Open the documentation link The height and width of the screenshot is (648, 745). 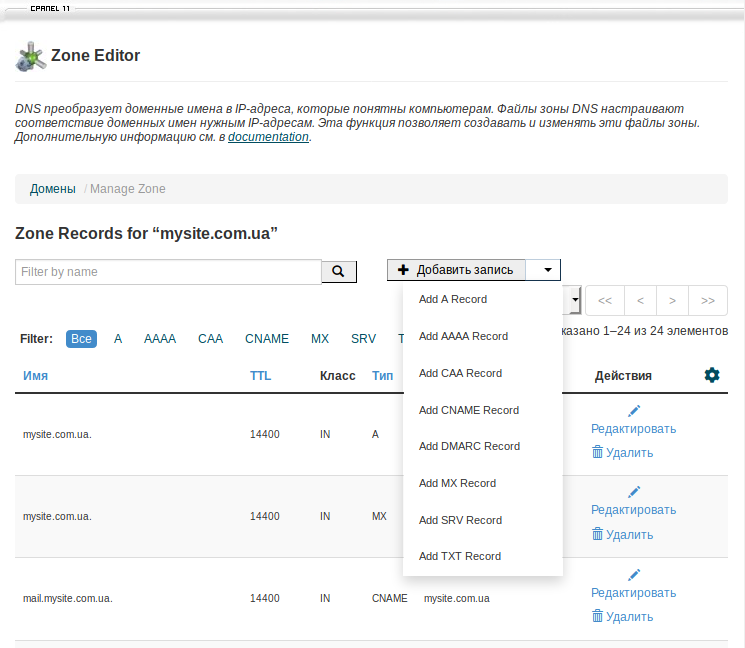(x=268, y=137)
